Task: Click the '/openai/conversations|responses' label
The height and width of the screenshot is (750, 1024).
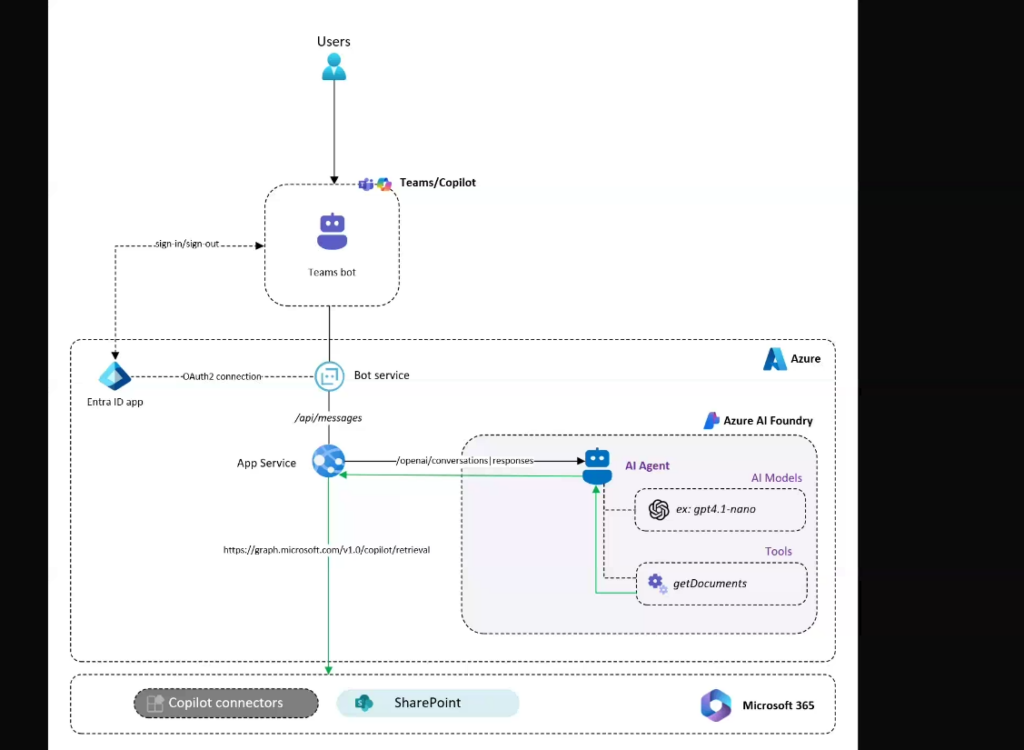Action: click(x=465, y=461)
